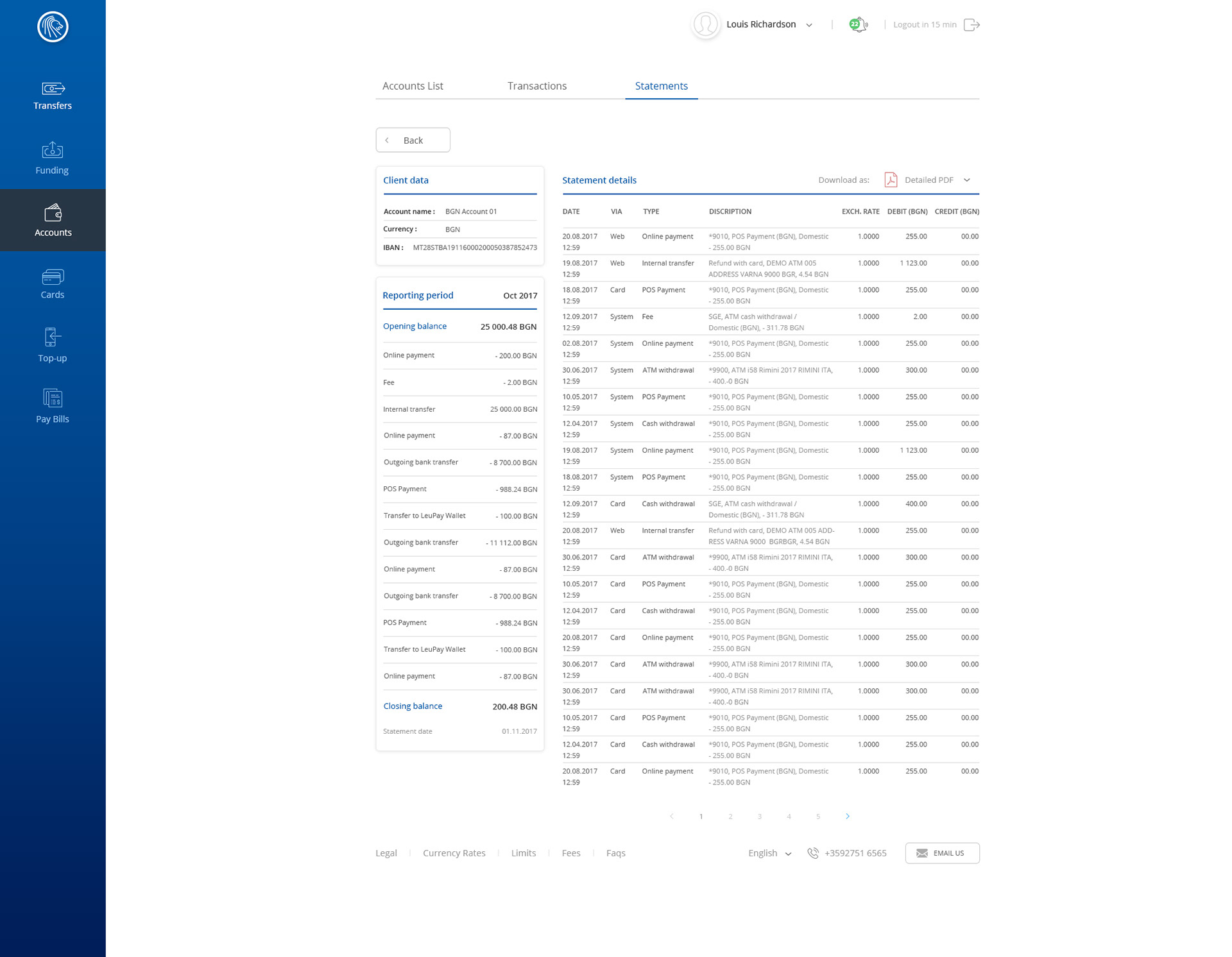This screenshot has height=957, width=1232.
Task: Click the PDF download icon
Action: 891,180
